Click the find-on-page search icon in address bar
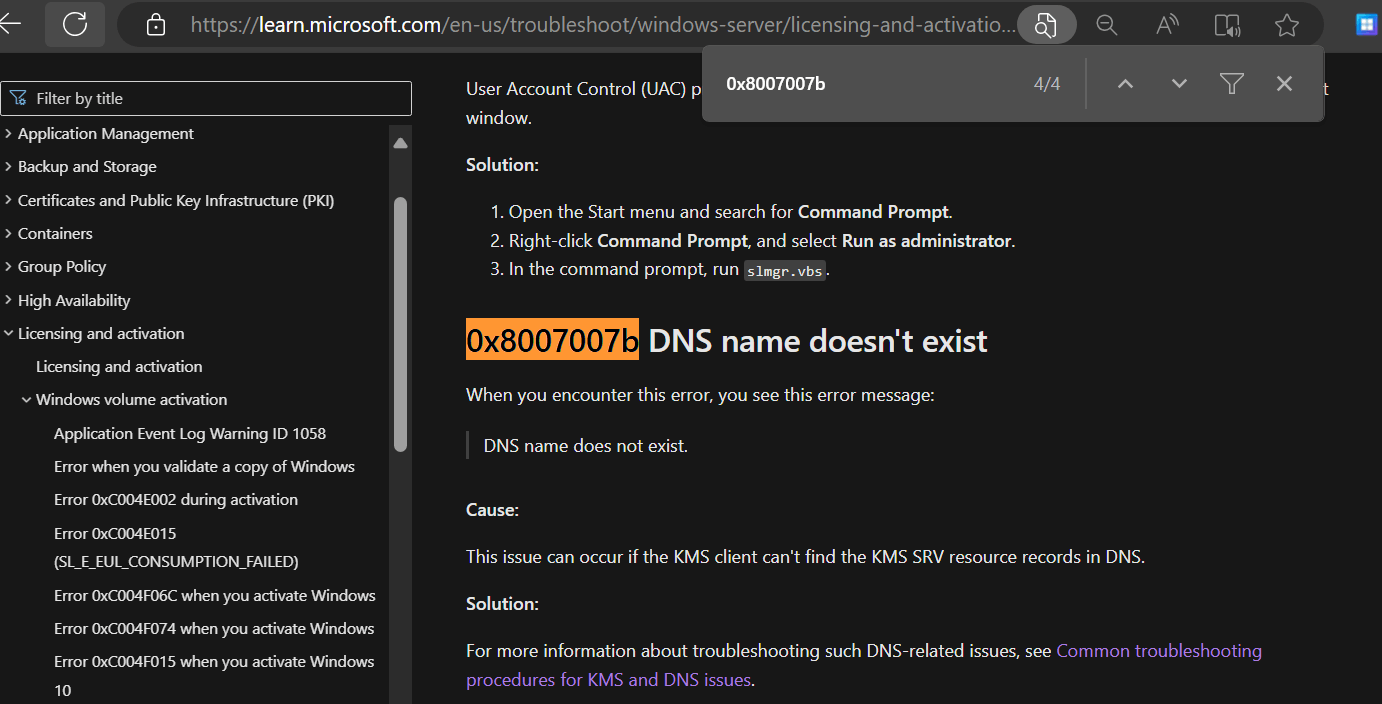The width and height of the screenshot is (1382, 704). [1046, 25]
